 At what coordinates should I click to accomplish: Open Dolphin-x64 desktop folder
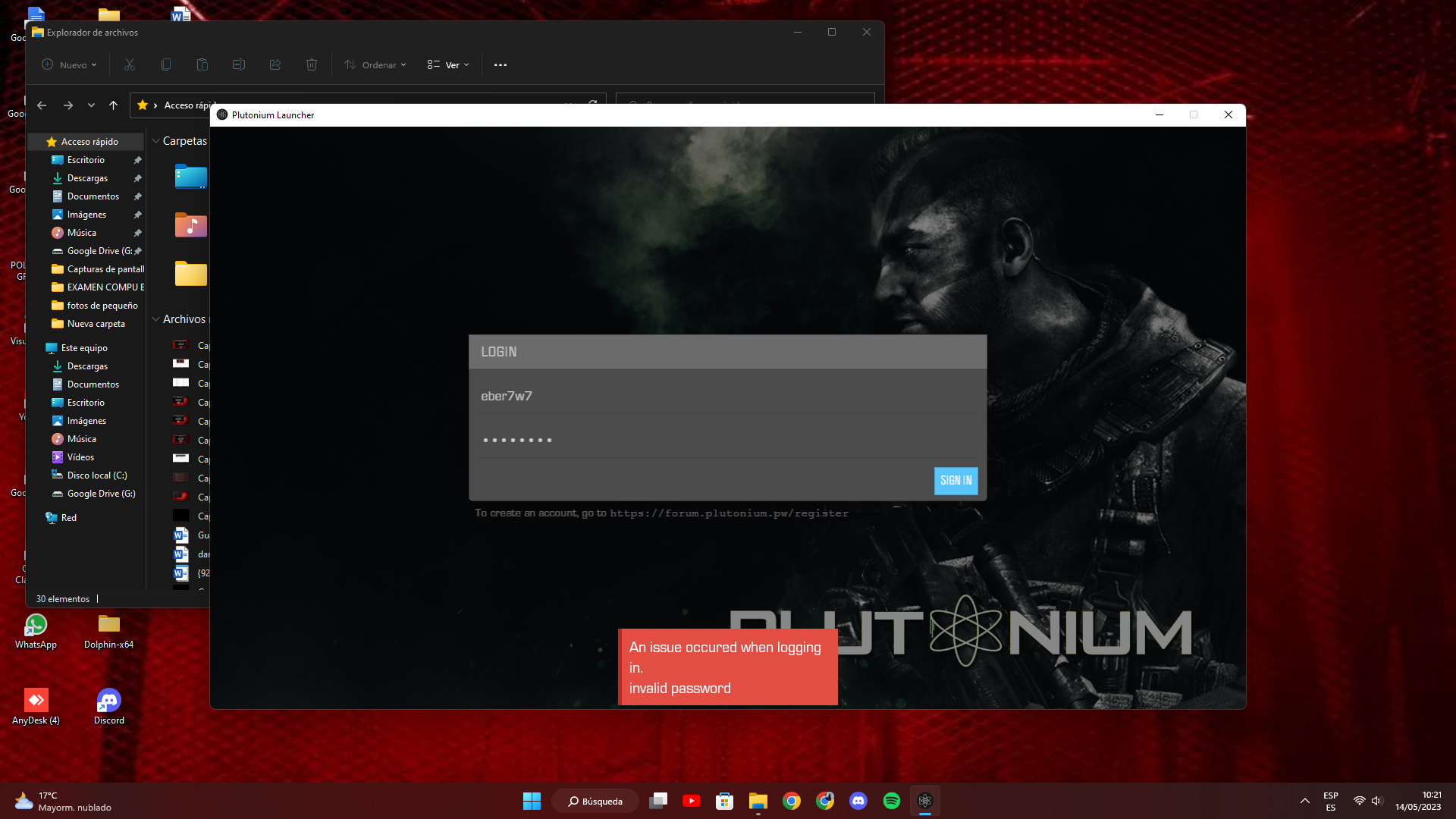[x=109, y=632]
